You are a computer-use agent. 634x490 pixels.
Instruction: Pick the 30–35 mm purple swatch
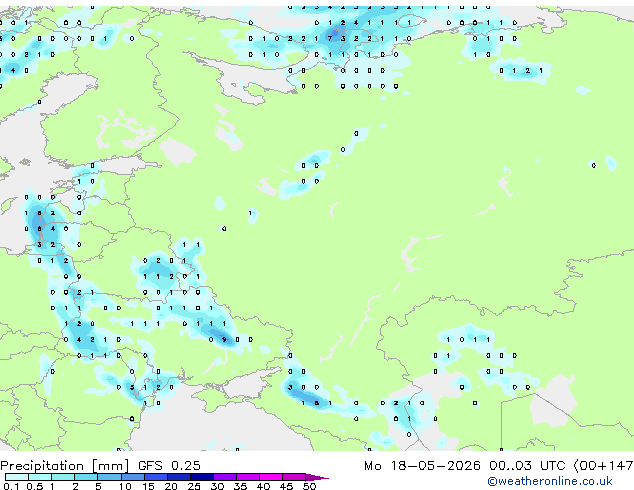click(225, 477)
